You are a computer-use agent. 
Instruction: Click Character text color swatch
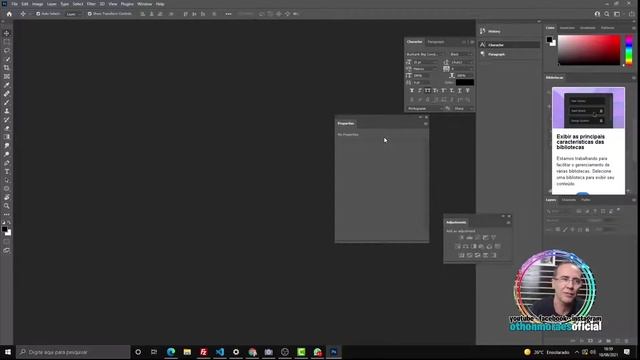[x=465, y=82]
